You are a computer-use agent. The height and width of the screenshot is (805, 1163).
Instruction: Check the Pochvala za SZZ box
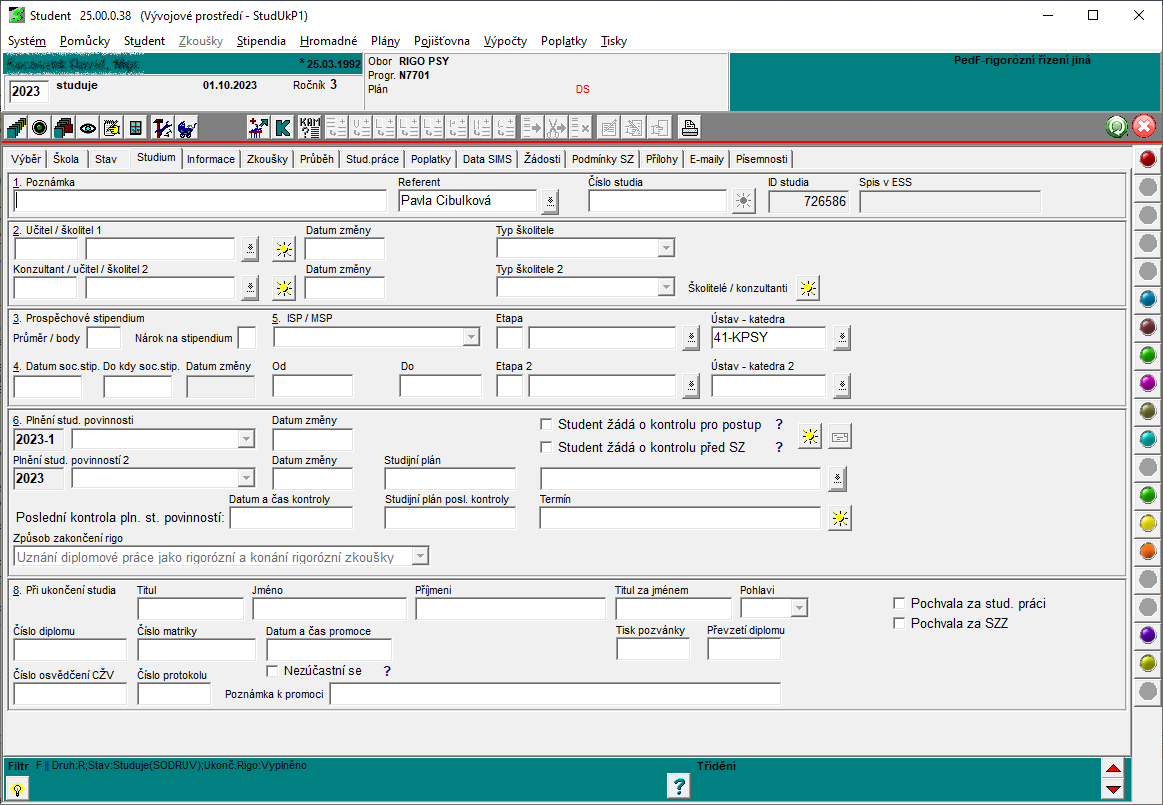(899, 623)
